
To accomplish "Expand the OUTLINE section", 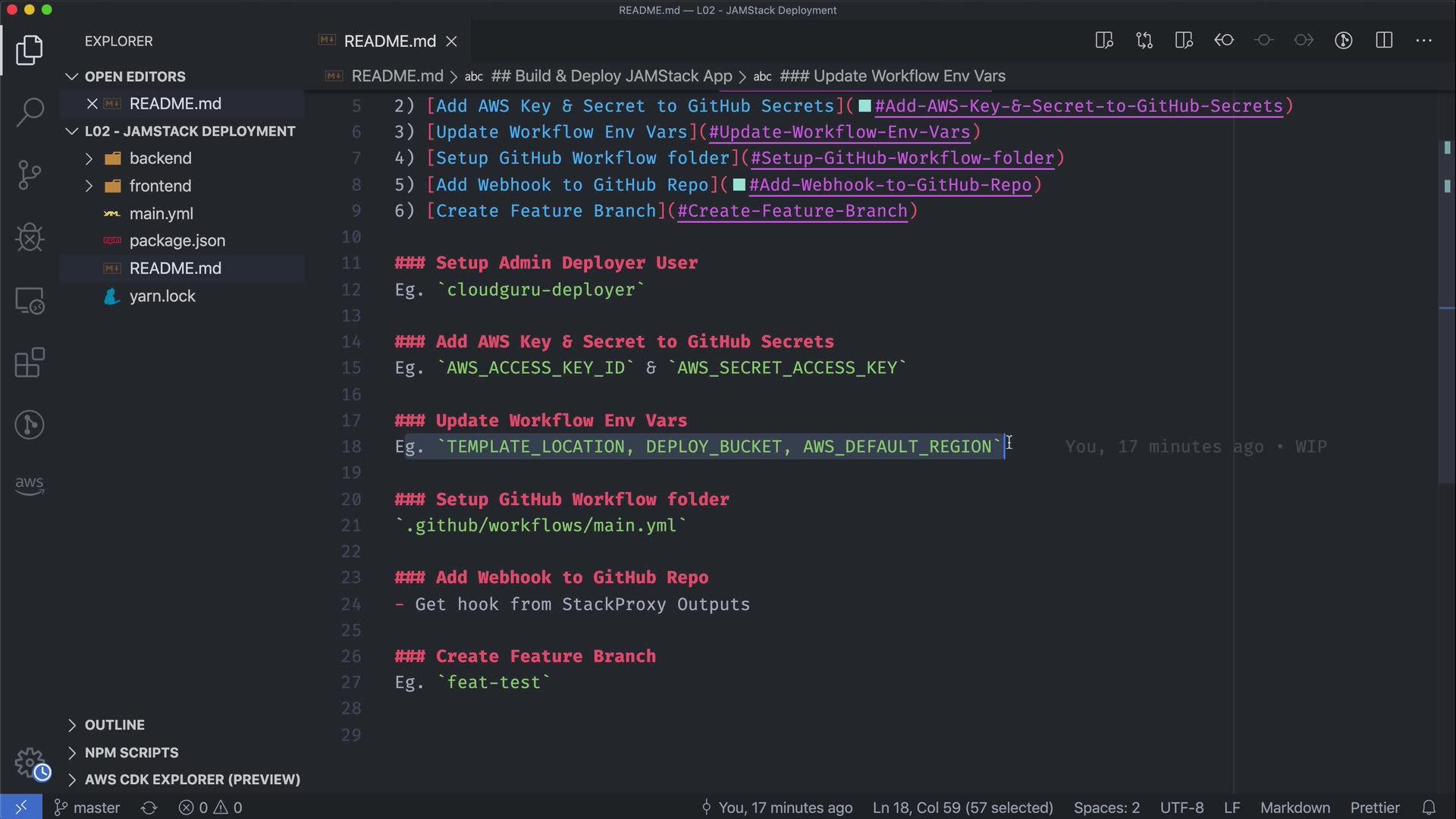I will pyautogui.click(x=114, y=725).
